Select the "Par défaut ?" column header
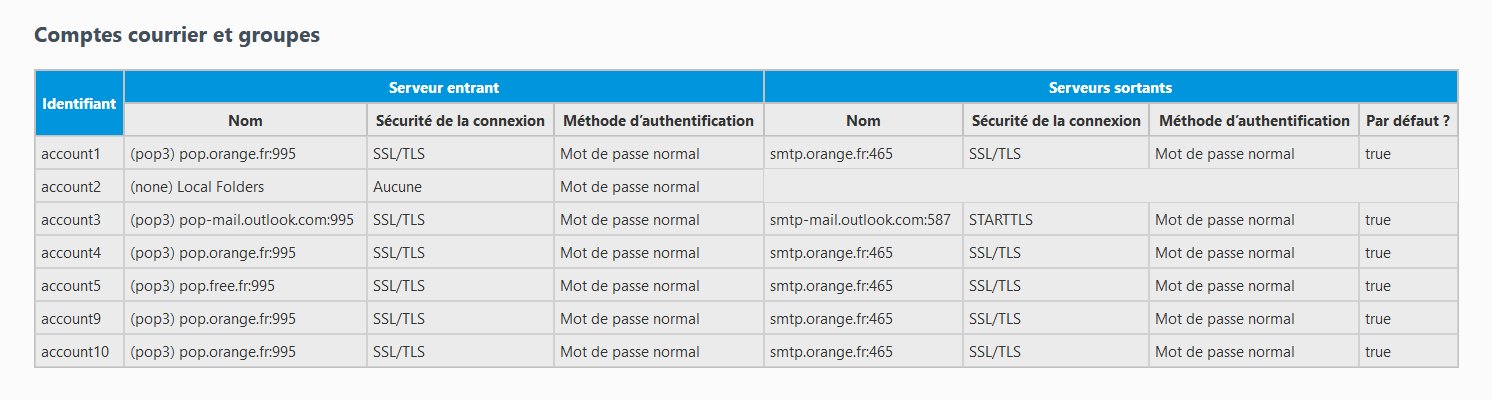The image size is (1492, 400). (x=1407, y=120)
